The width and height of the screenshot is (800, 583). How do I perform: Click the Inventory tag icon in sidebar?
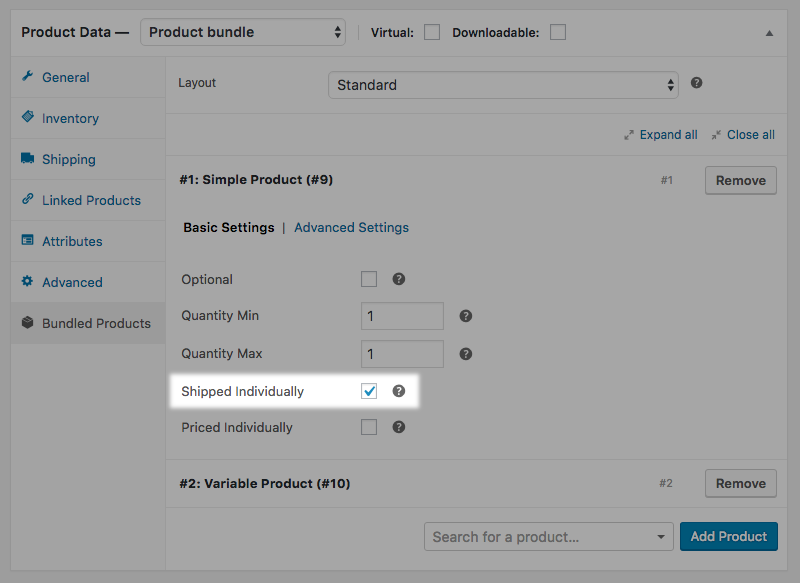coord(28,117)
